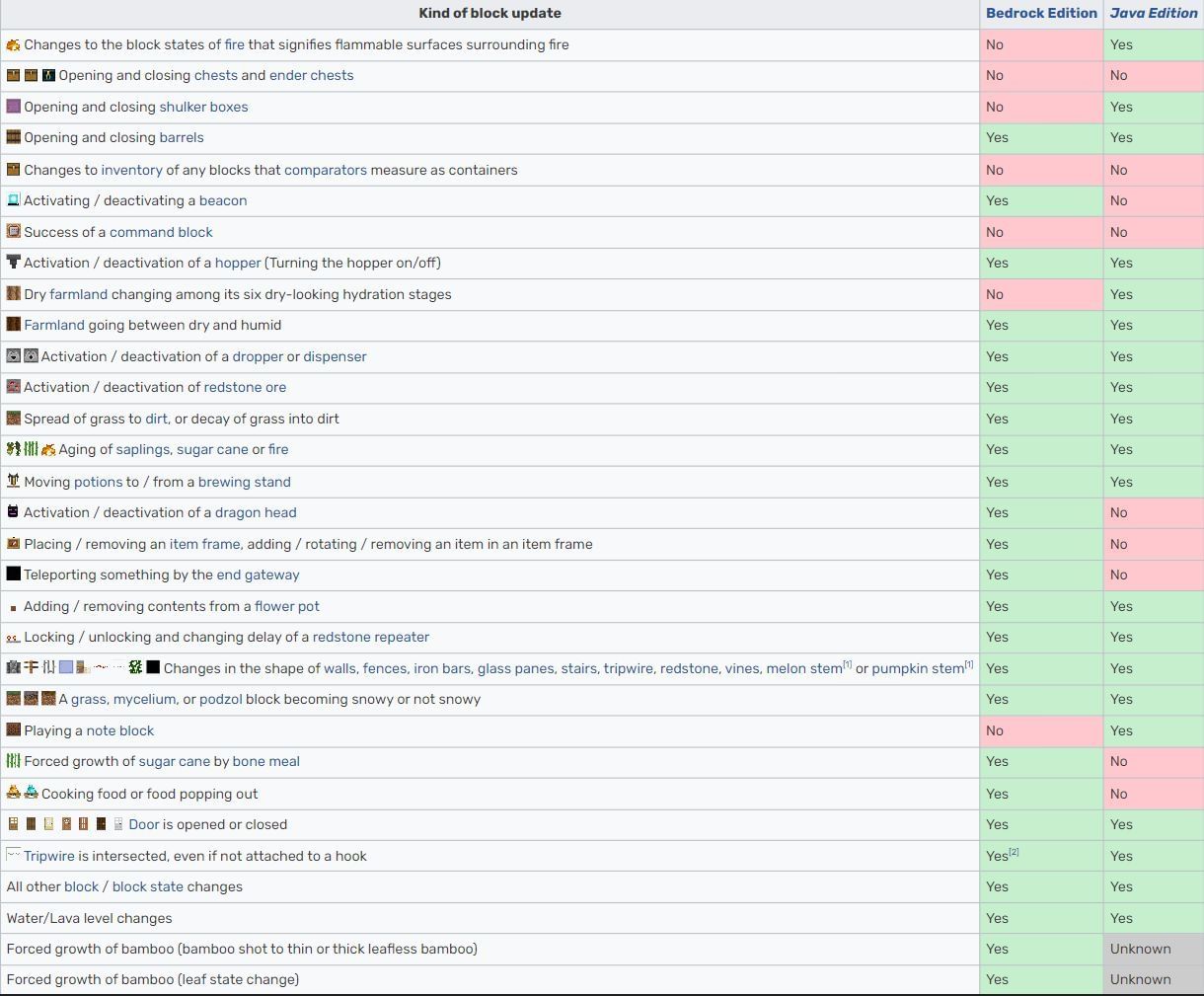Click the ender chest icon

pyautogui.click(x=48, y=76)
